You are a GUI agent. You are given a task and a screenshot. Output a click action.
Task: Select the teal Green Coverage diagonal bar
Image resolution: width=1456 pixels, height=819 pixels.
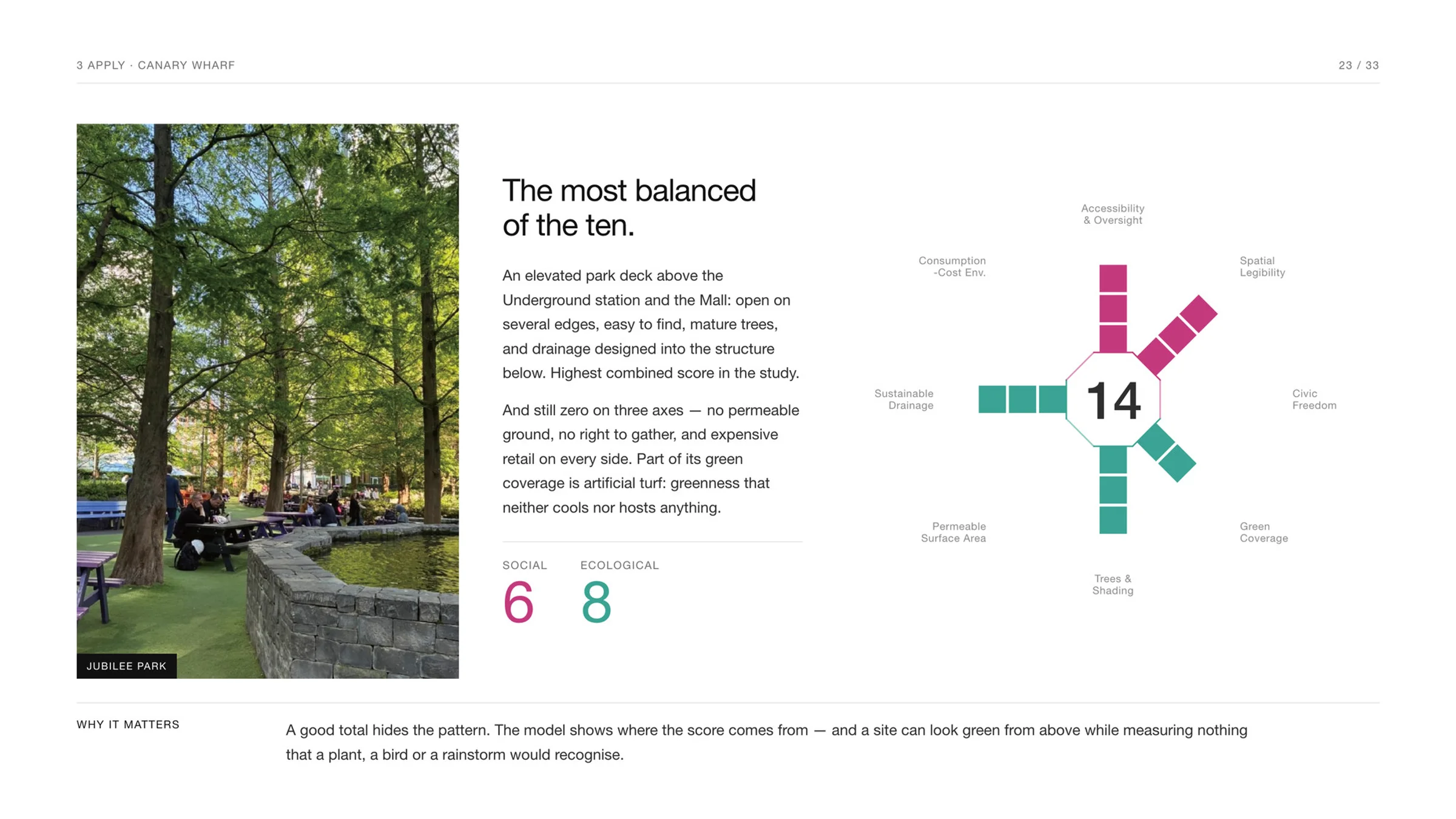[1166, 453]
